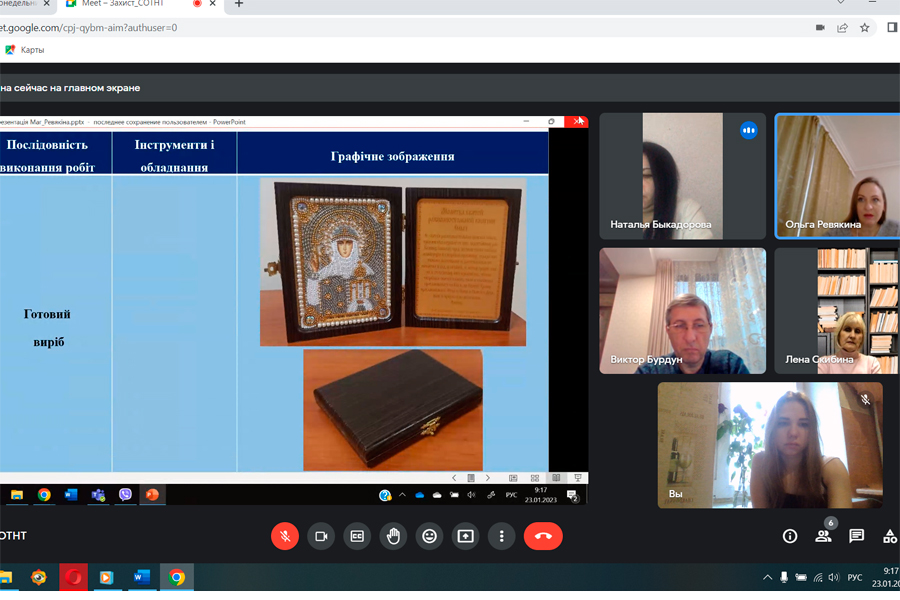Viewport: 900px width, 600px height.
Task: Open Word from the Windows taskbar
Action: coord(141,577)
